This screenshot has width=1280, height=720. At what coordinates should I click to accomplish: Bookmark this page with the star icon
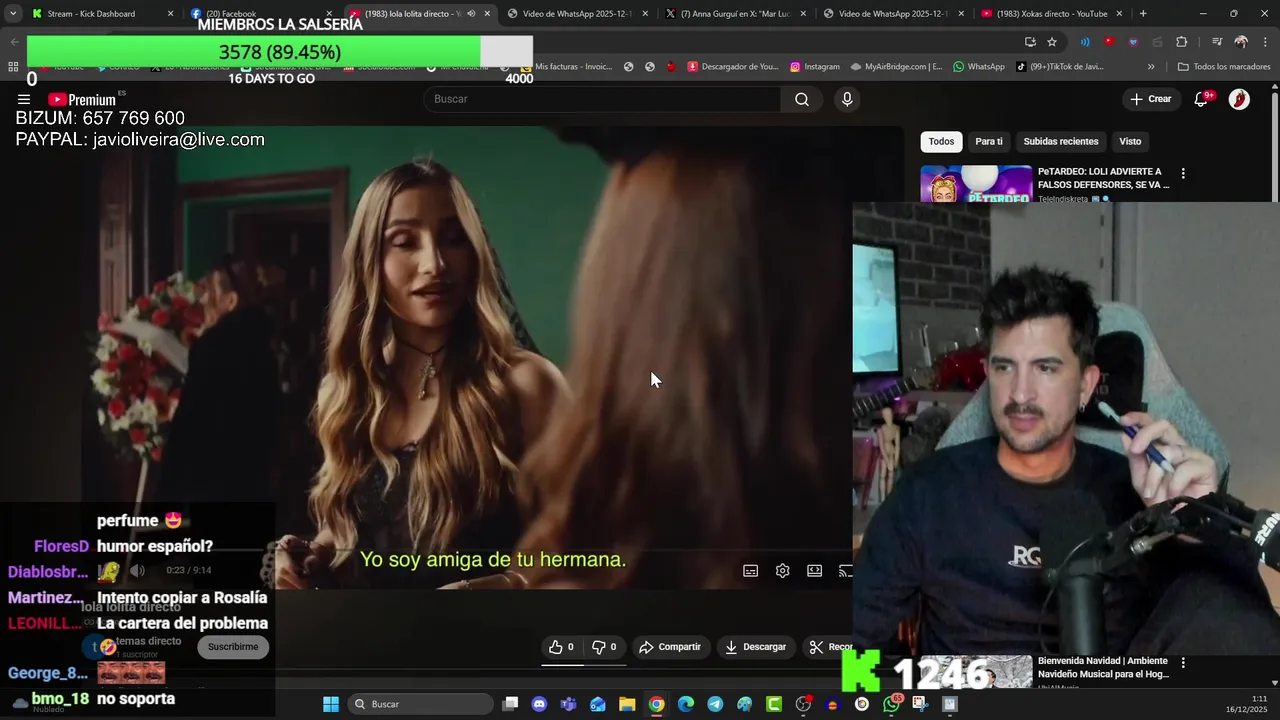pos(1052,42)
